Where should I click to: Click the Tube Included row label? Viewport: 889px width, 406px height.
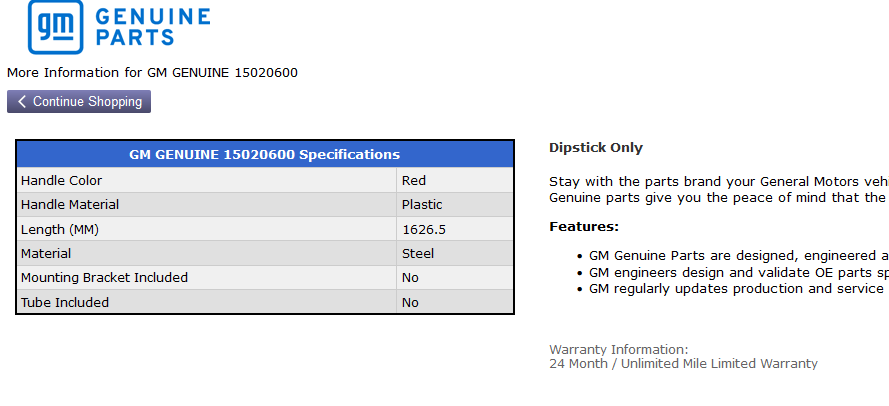65,302
